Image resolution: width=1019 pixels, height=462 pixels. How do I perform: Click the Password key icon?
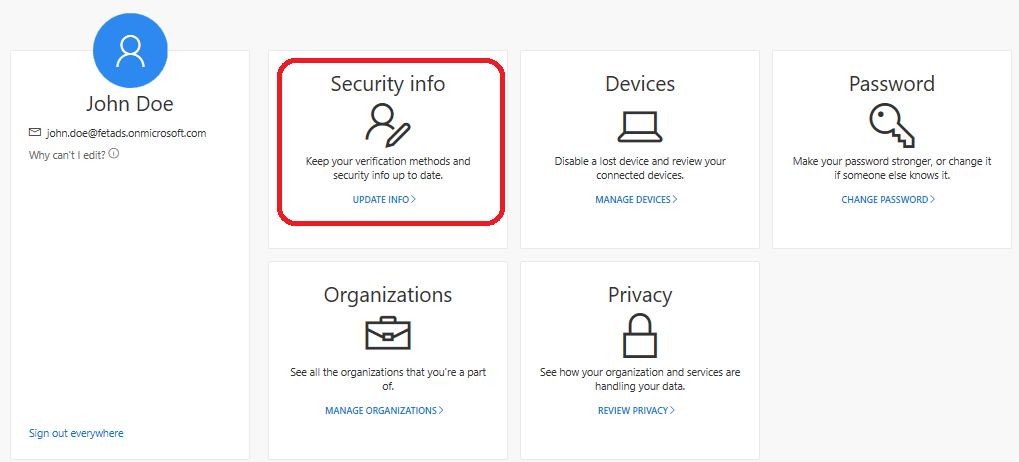pyautogui.click(x=890, y=124)
